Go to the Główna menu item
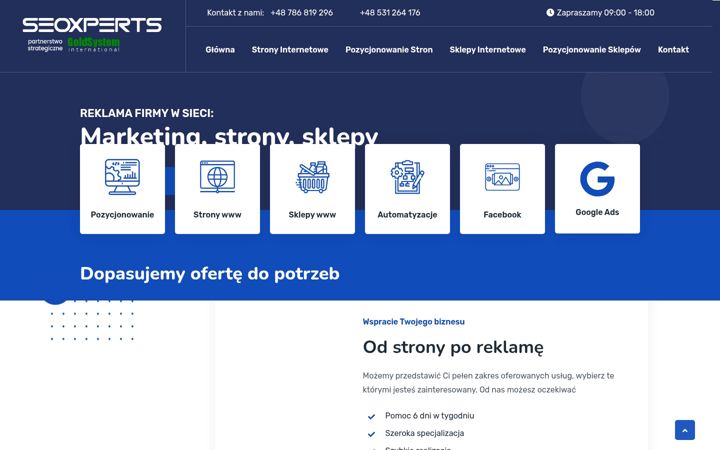Image resolution: width=720 pixels, height=450 pixels. click(220, 50)
